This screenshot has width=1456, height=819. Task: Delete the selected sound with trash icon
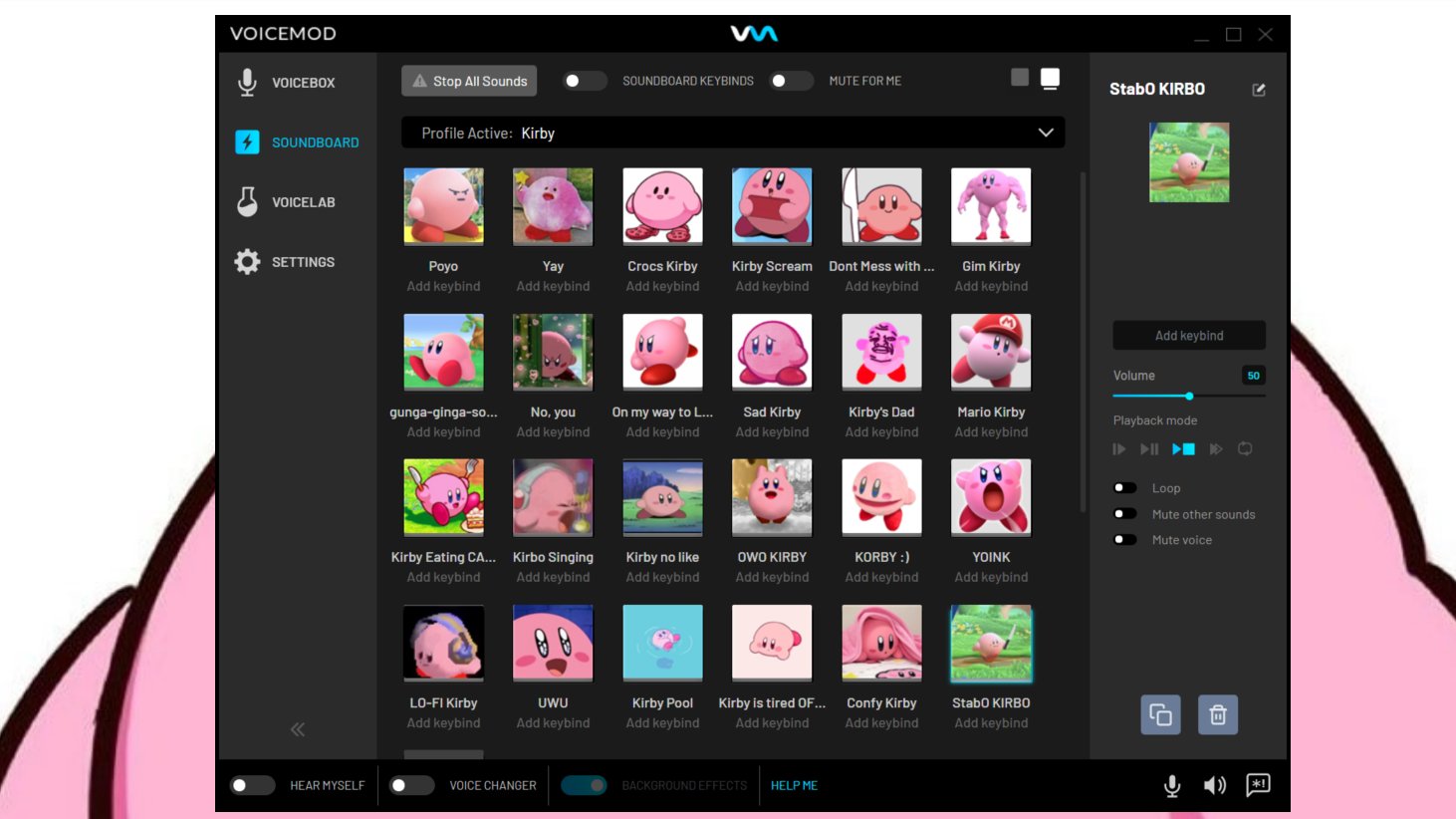[1218, 714]
